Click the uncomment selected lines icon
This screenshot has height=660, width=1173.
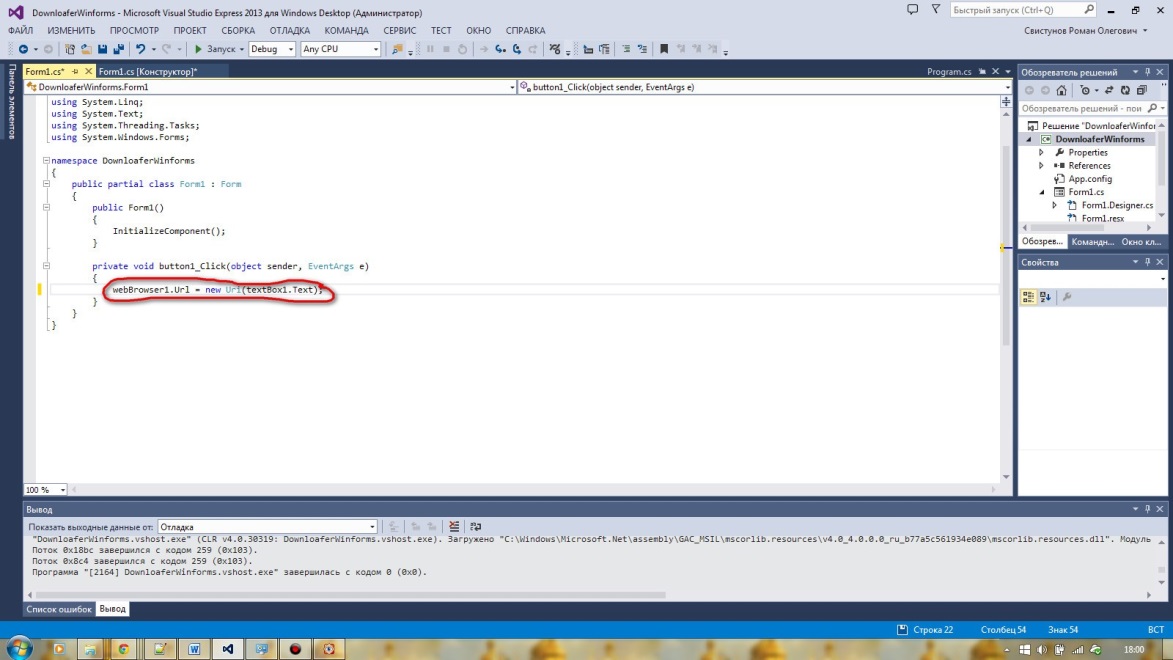(x=642, y=49)
